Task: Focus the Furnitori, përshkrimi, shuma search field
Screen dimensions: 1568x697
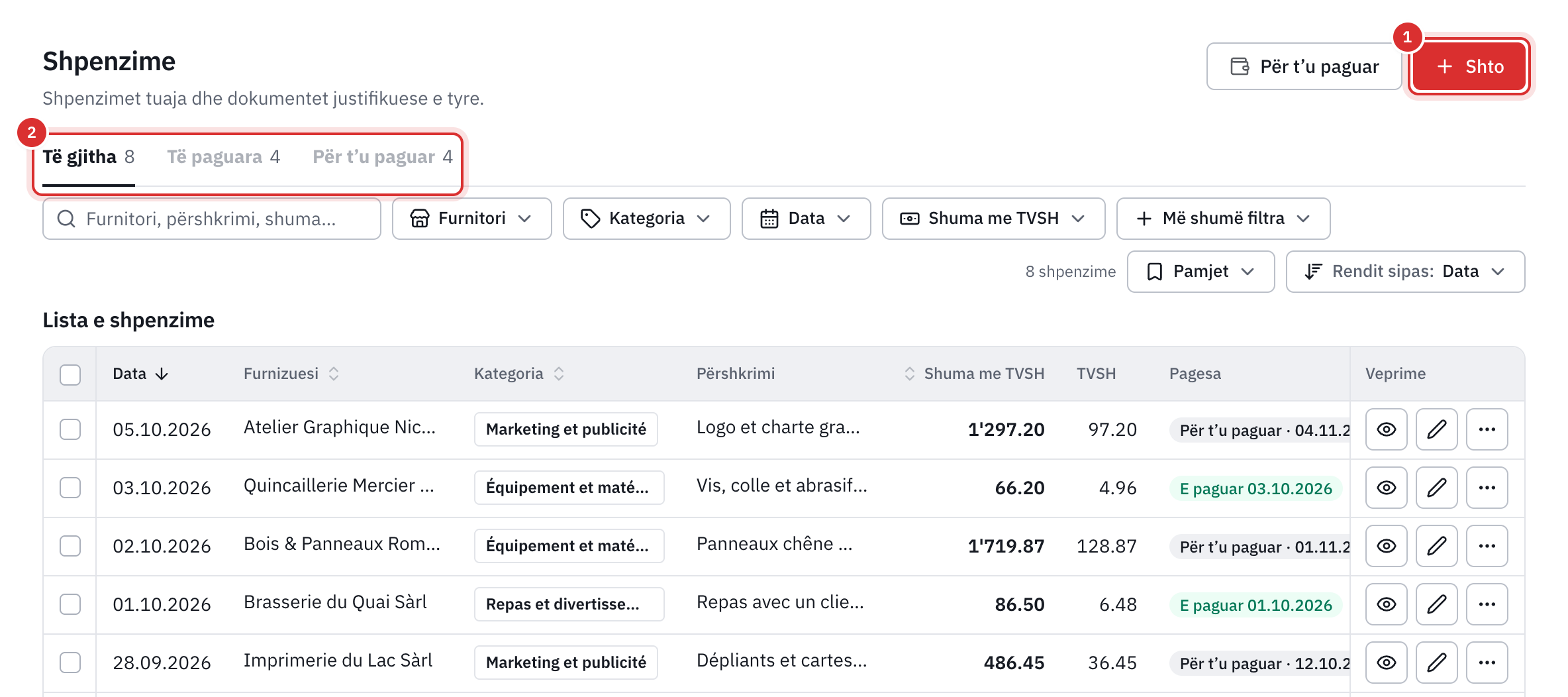Action: coord(212,219)
